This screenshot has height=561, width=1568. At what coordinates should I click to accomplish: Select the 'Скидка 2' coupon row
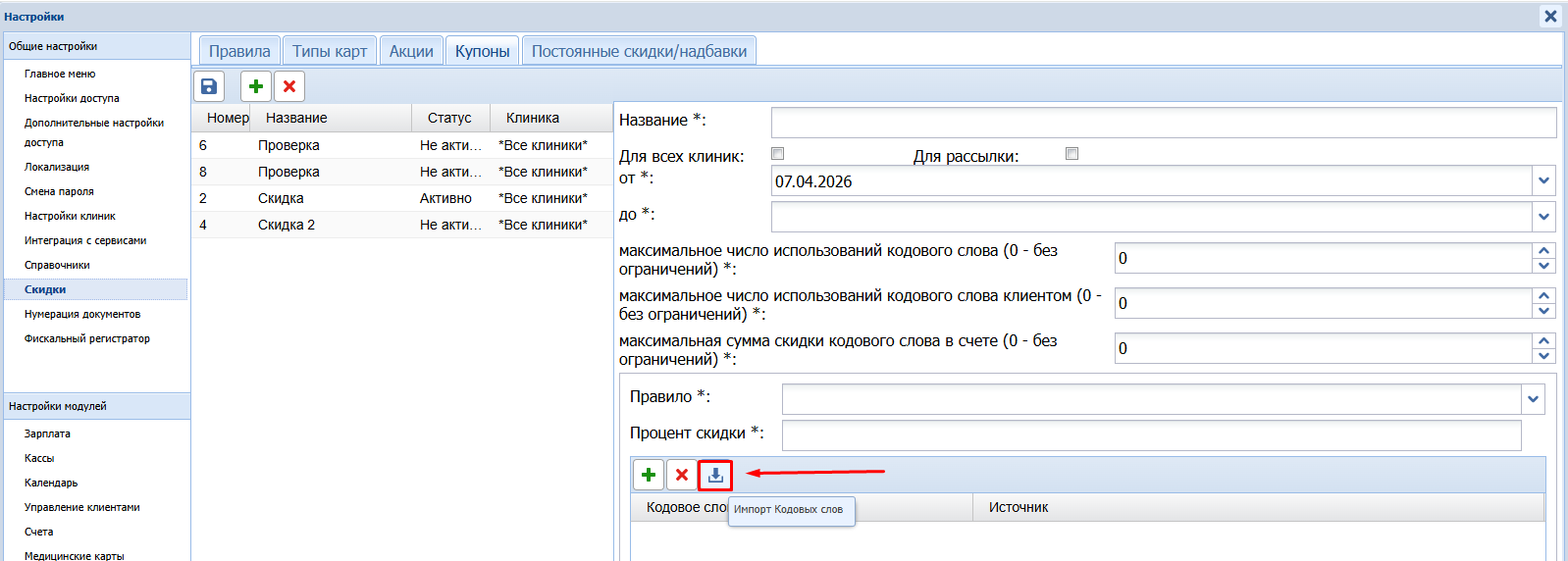tap(287, 225)
